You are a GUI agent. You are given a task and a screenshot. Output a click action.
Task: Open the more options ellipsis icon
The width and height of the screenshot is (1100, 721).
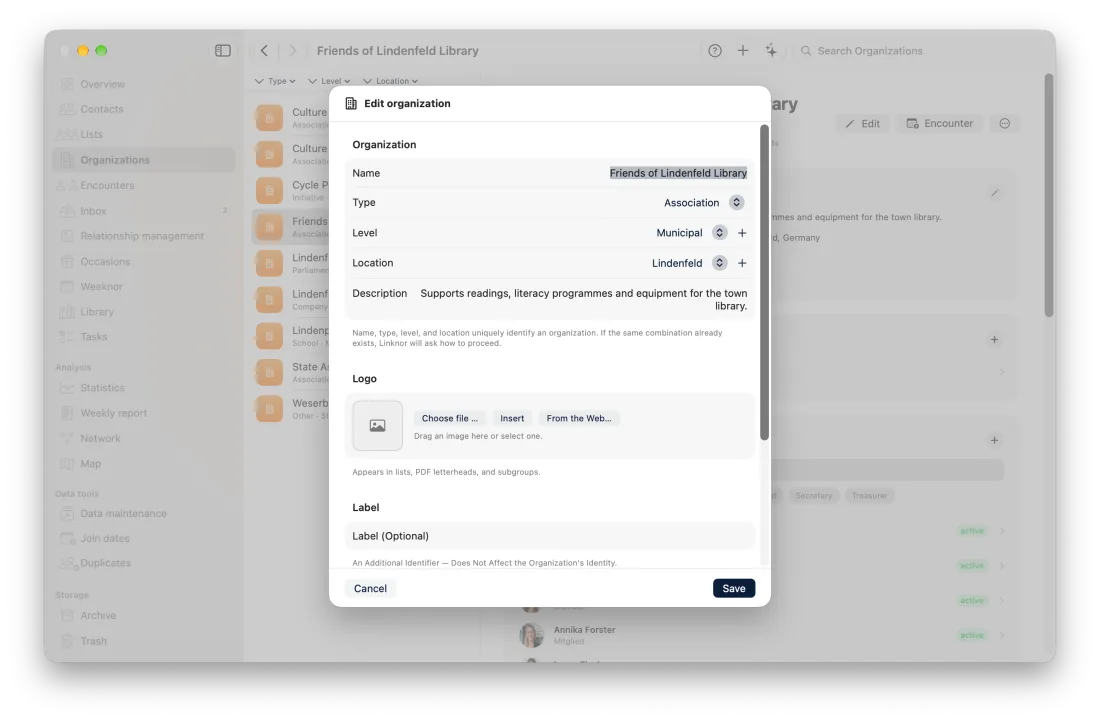click(1005, 123)
